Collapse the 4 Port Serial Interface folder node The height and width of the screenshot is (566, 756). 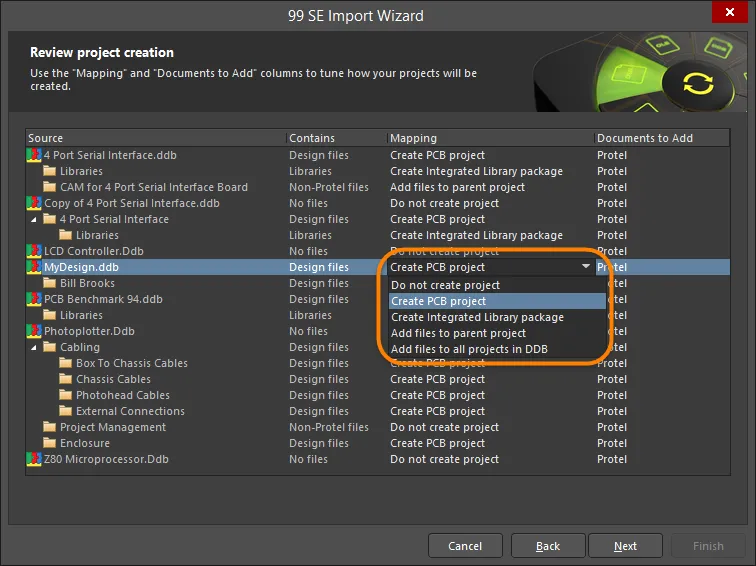point(33,219)
